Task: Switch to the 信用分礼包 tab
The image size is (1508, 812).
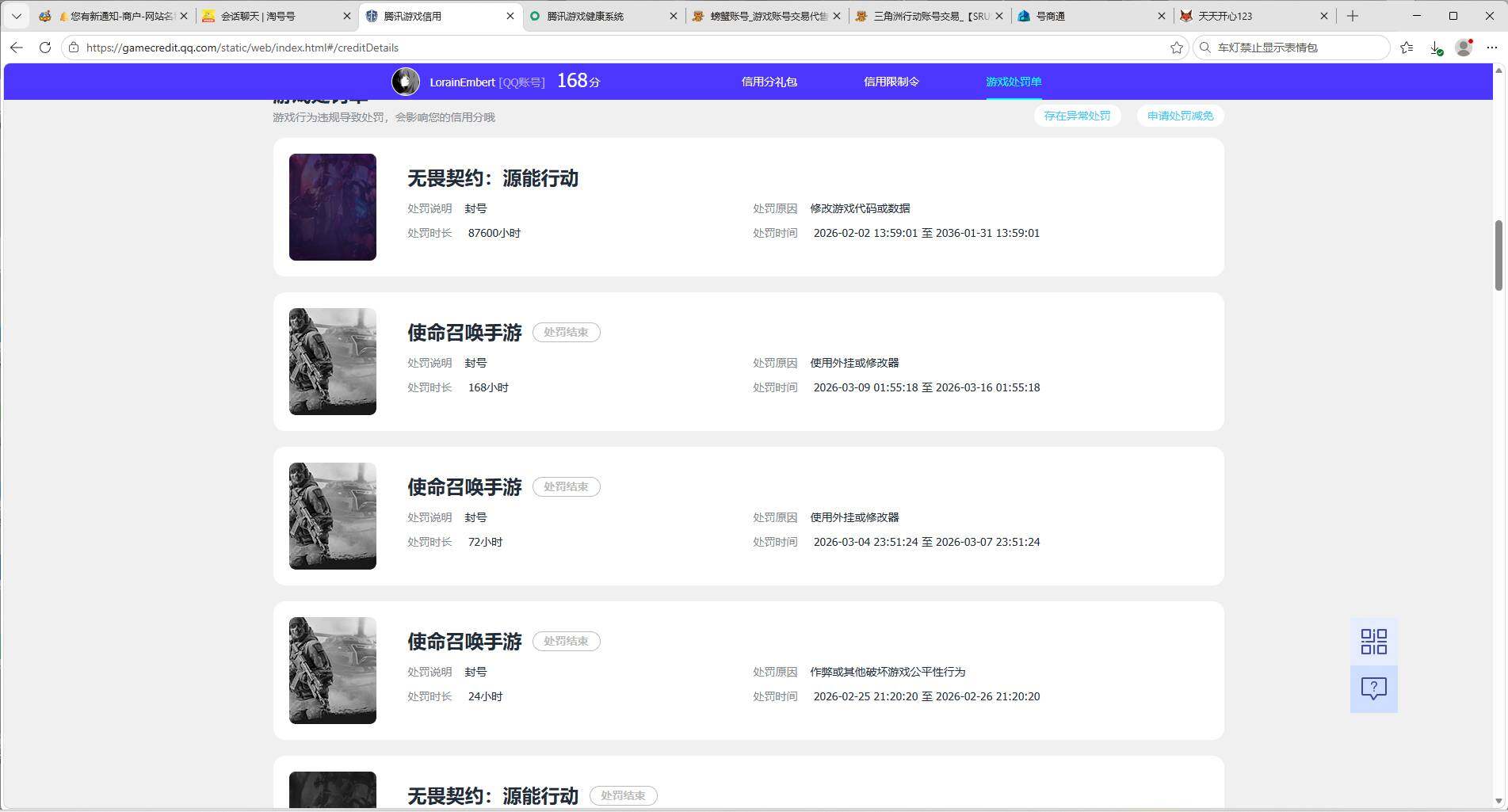Action: click(x=769, y=82)
